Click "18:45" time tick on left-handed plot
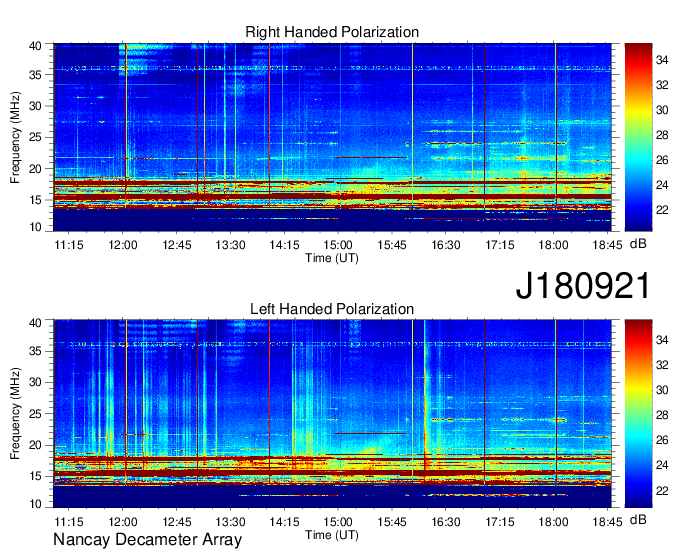Viewport: 680px width, 552px height. click(x=608, y=521)
